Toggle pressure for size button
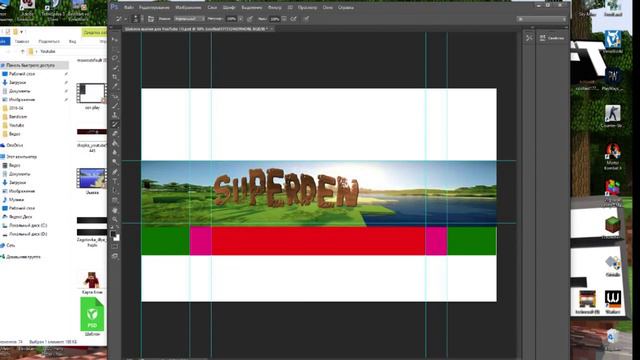This screenshot has height=360, width=640. (x=306, y=19)
